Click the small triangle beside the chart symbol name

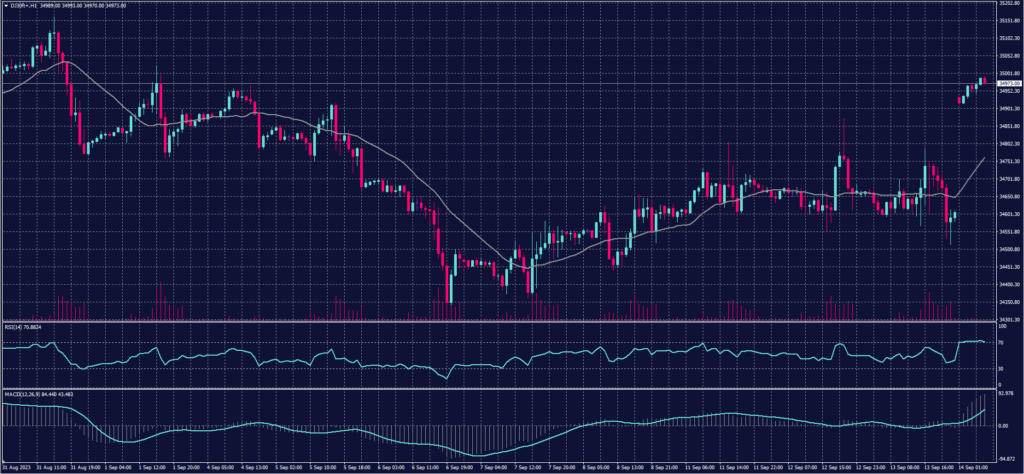click(4, 6)
